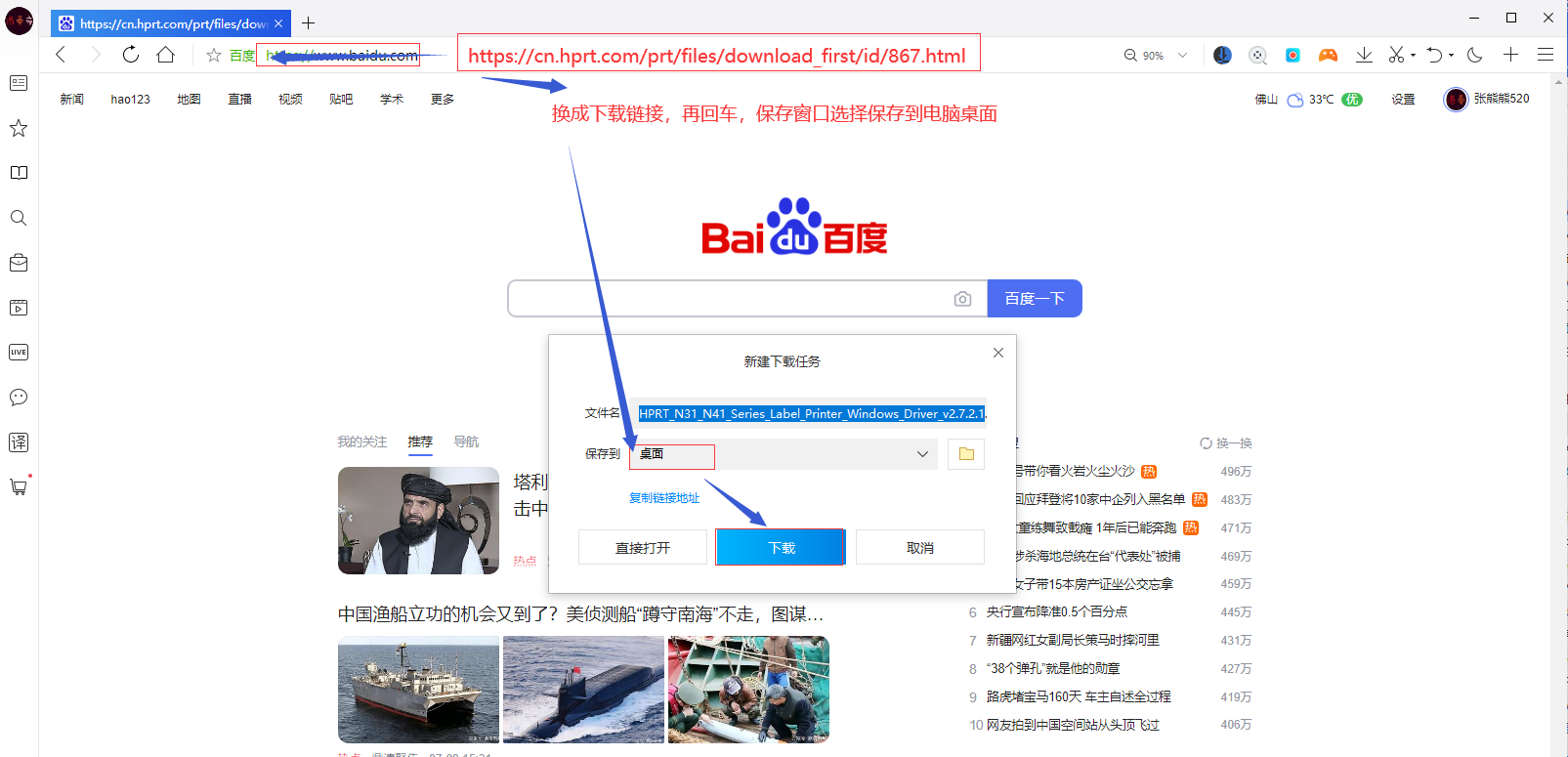Open the news feed sidebar icon
The height and width of the screenshot is (757, 1568).
[x=19, y=83]
